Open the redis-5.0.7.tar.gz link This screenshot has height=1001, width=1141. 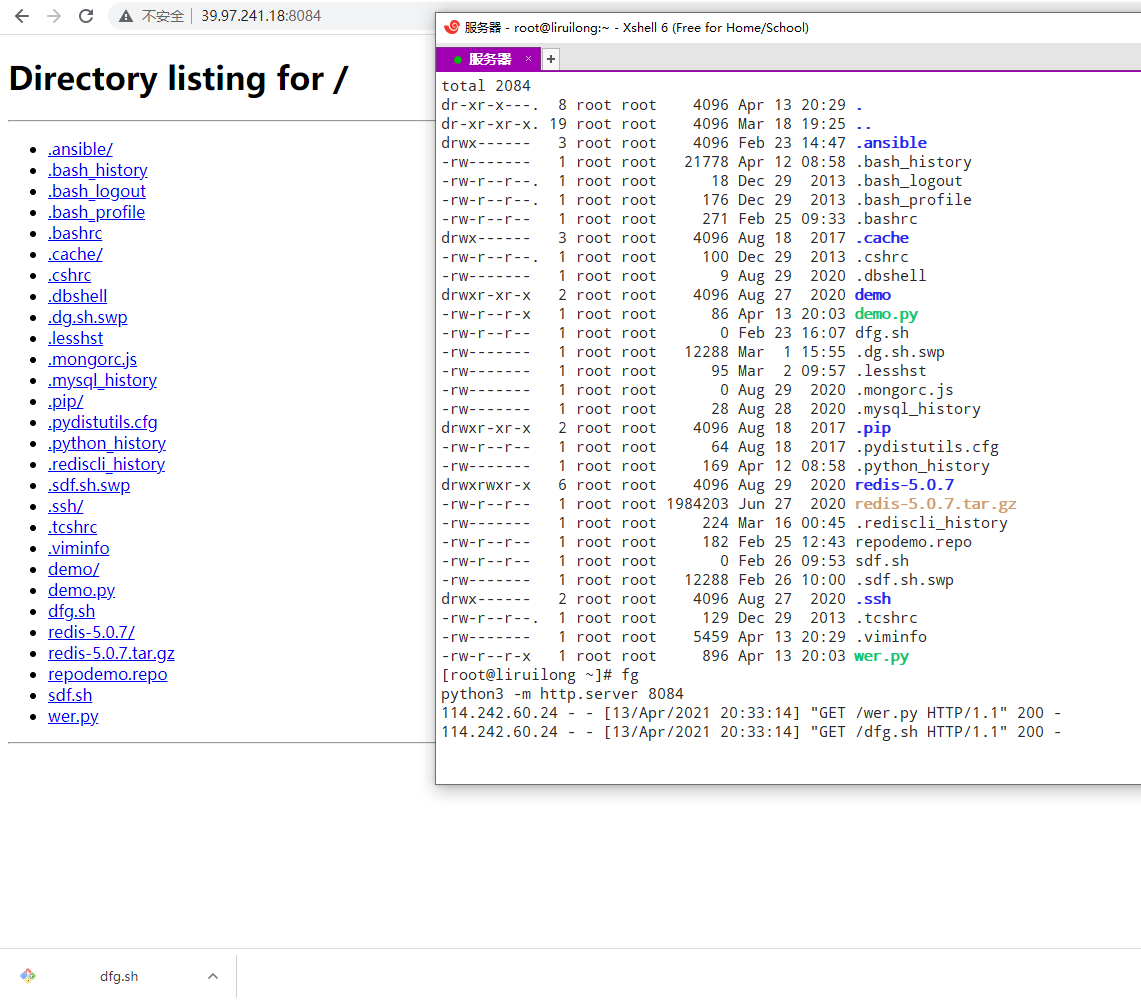[111, 653]
